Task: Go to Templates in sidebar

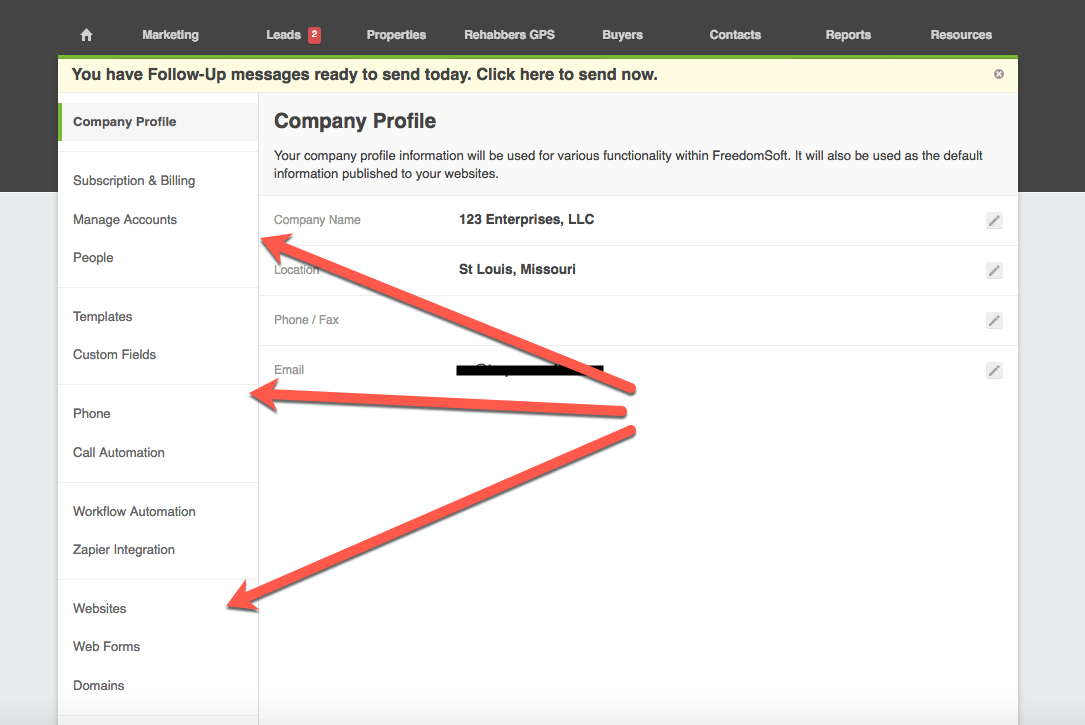Action: (103, 317)
